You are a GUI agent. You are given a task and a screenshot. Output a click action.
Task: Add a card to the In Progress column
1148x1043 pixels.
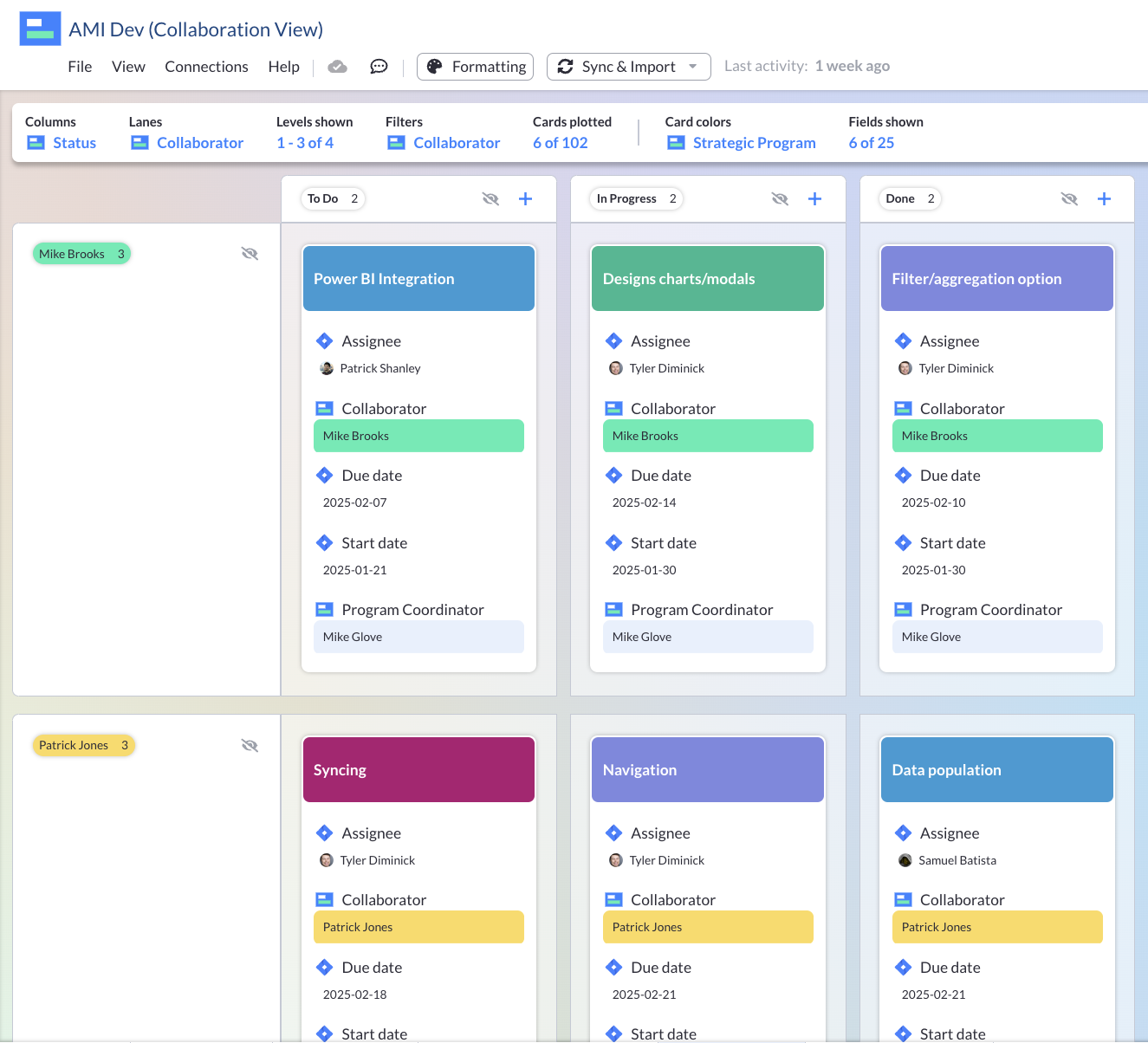814,198
